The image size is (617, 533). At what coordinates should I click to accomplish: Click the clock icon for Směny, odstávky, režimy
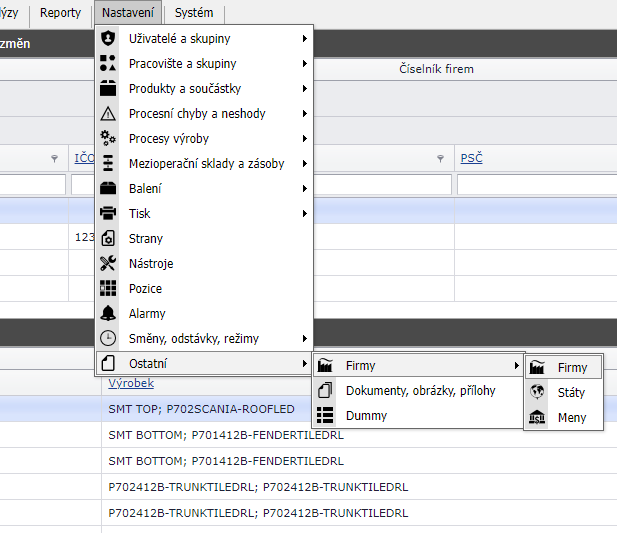[x=108, y=339]
